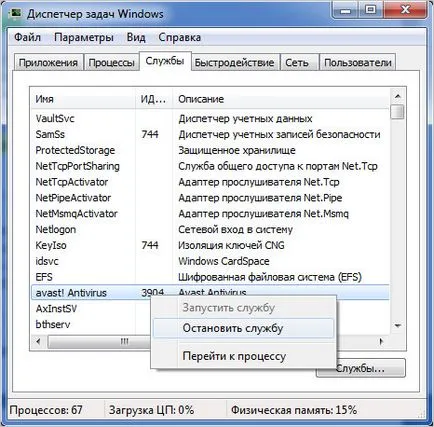The height and width of the screenshot is (427, 434).
Task: Select the NetTcpActivator service row
Action: coord(210,182)
